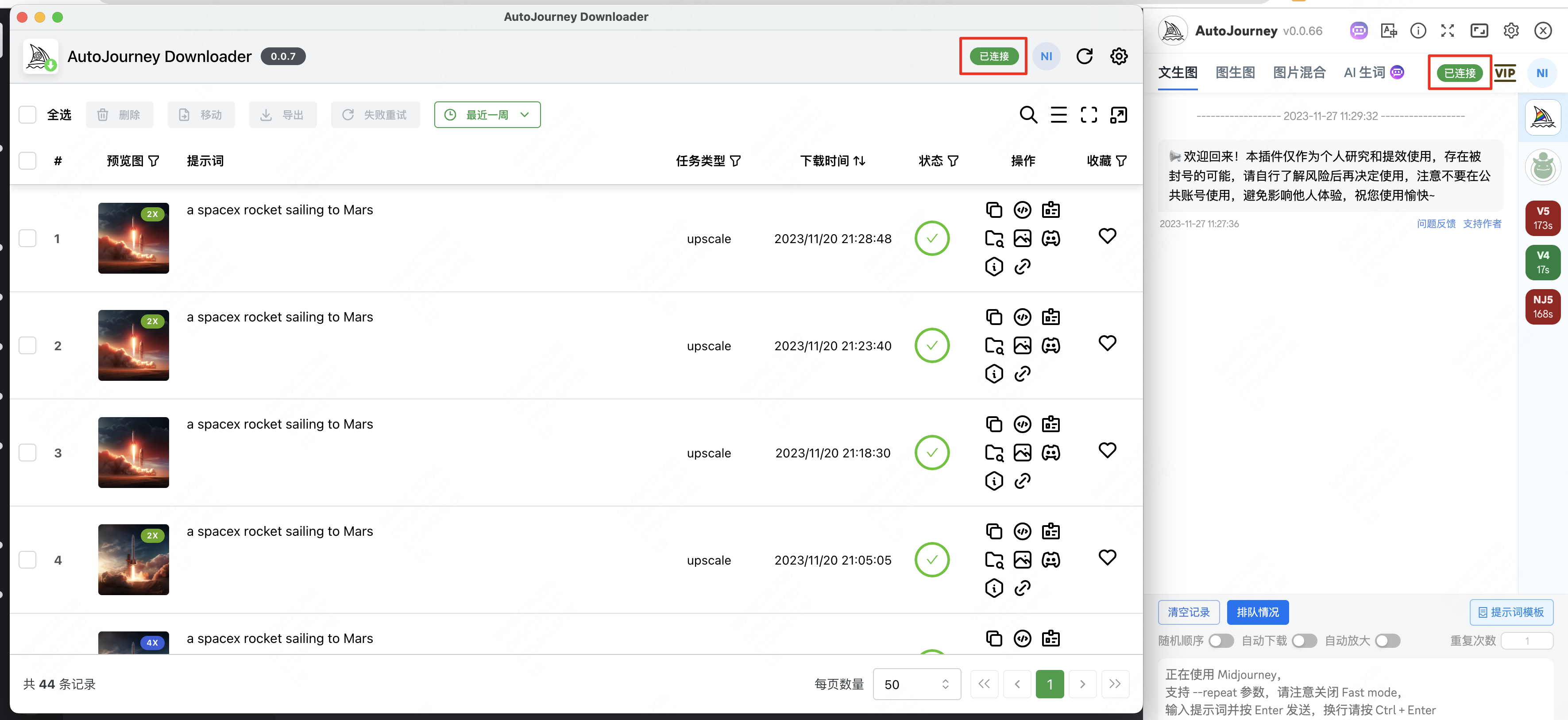Open the link icon in row 3
The image size is (1568, 720).
click(1022, 481)
